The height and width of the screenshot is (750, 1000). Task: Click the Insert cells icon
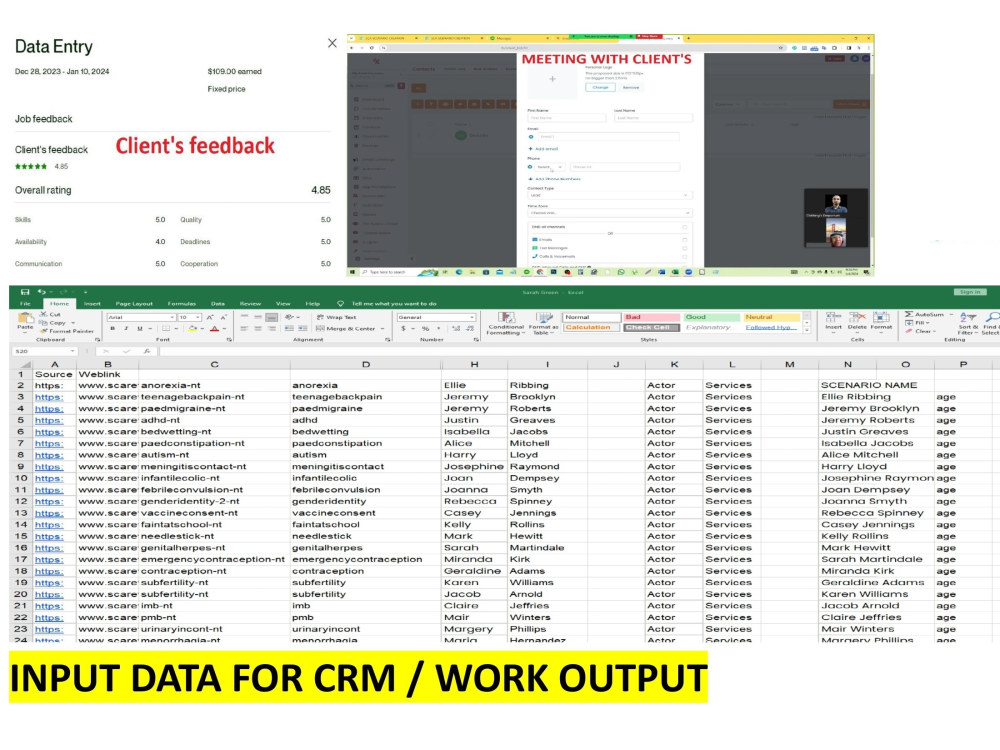[x=833, y=318]
